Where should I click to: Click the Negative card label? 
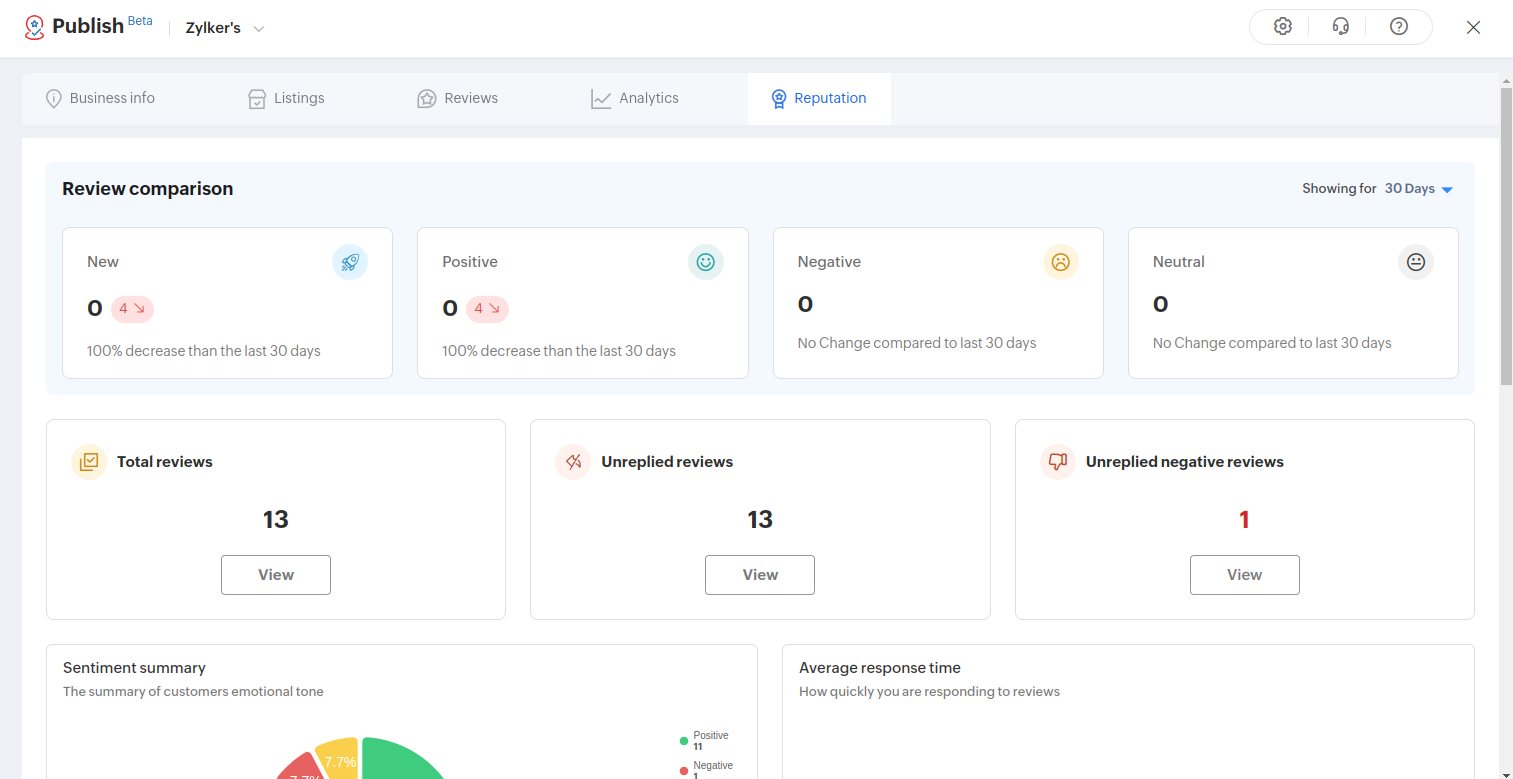[x=829, y=262]
